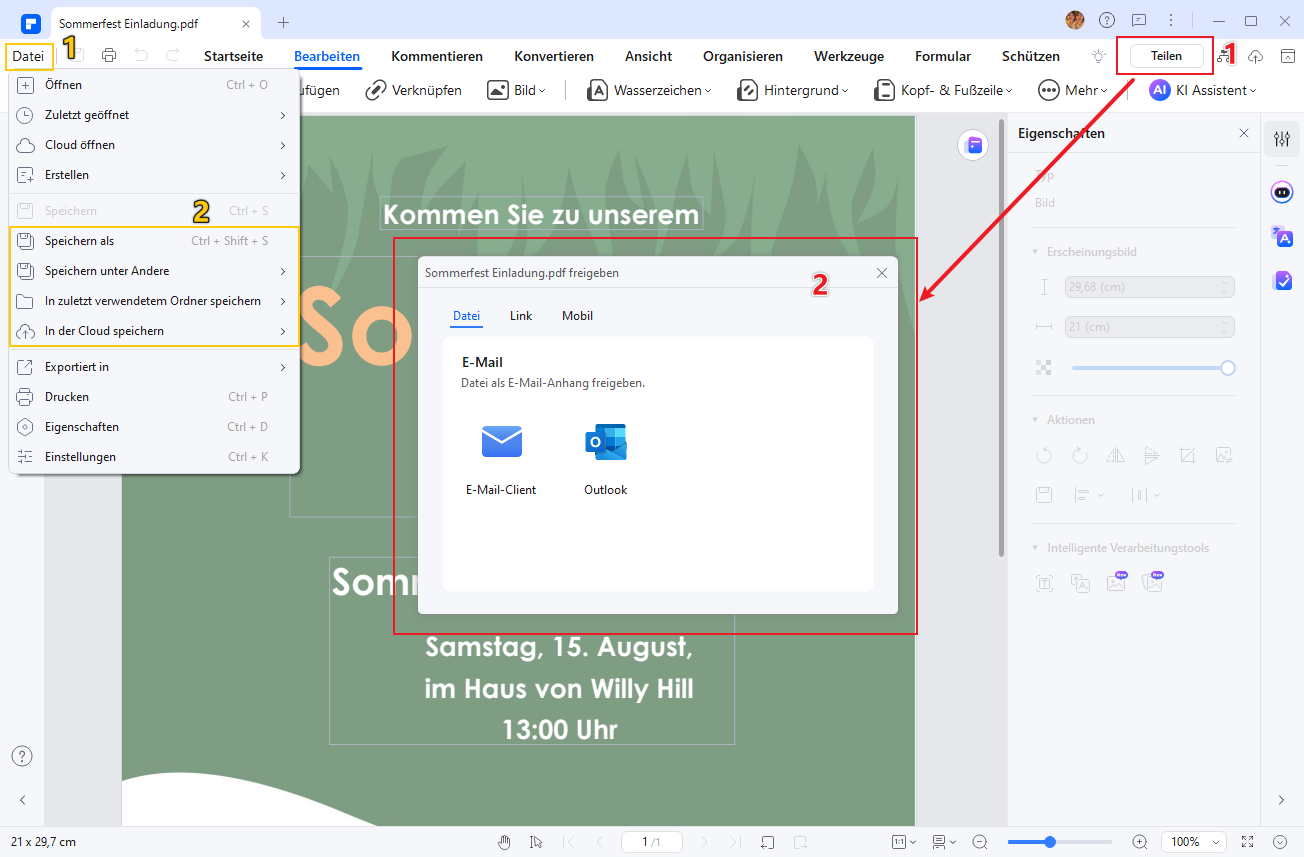Click the upload to cloud icon
This screenshot has width=1304, height=857.
click(x=1256, y=56)
